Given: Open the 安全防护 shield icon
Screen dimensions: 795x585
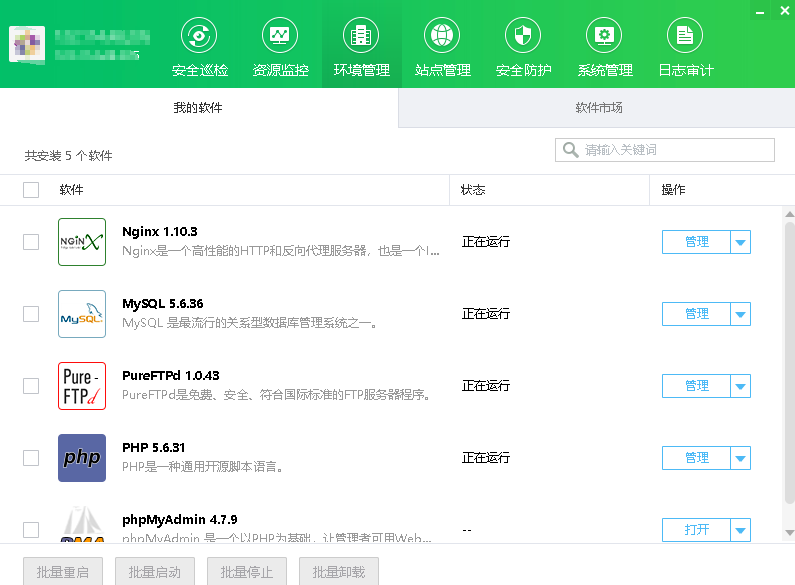Looking at the screenshot, I should click(523, 35).
